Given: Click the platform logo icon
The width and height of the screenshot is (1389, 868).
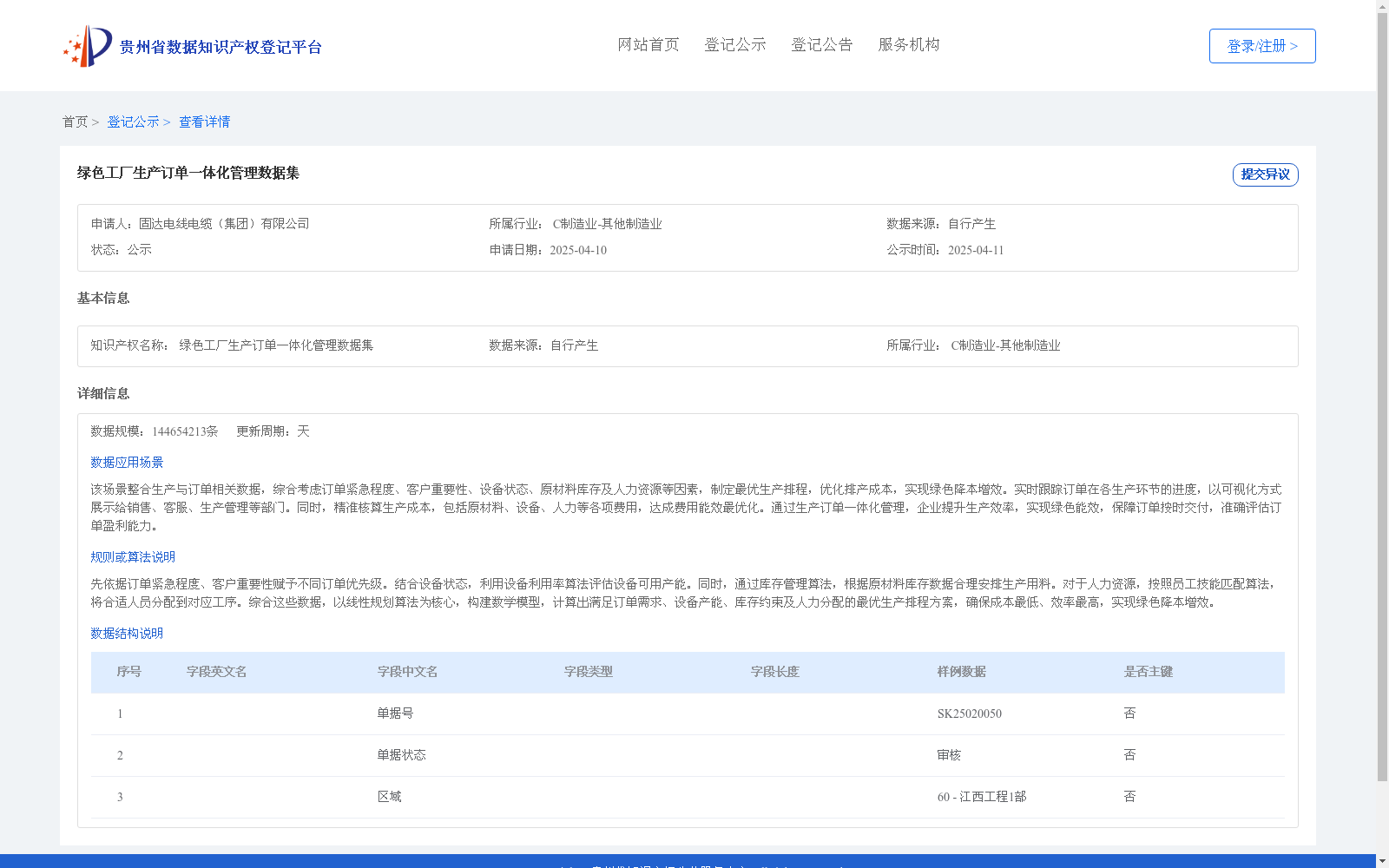Looking at the screenshot, I should click(x=88, y=46).
